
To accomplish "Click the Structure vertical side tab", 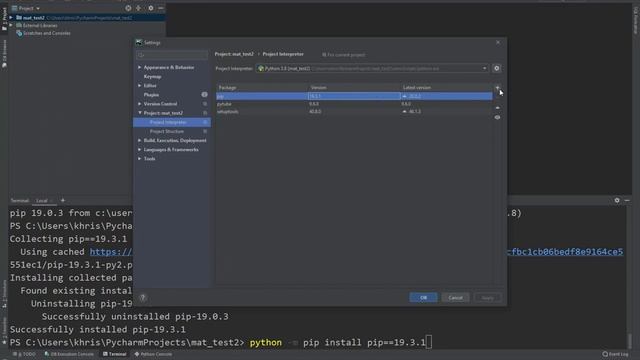I will click(x=4, y=295).
